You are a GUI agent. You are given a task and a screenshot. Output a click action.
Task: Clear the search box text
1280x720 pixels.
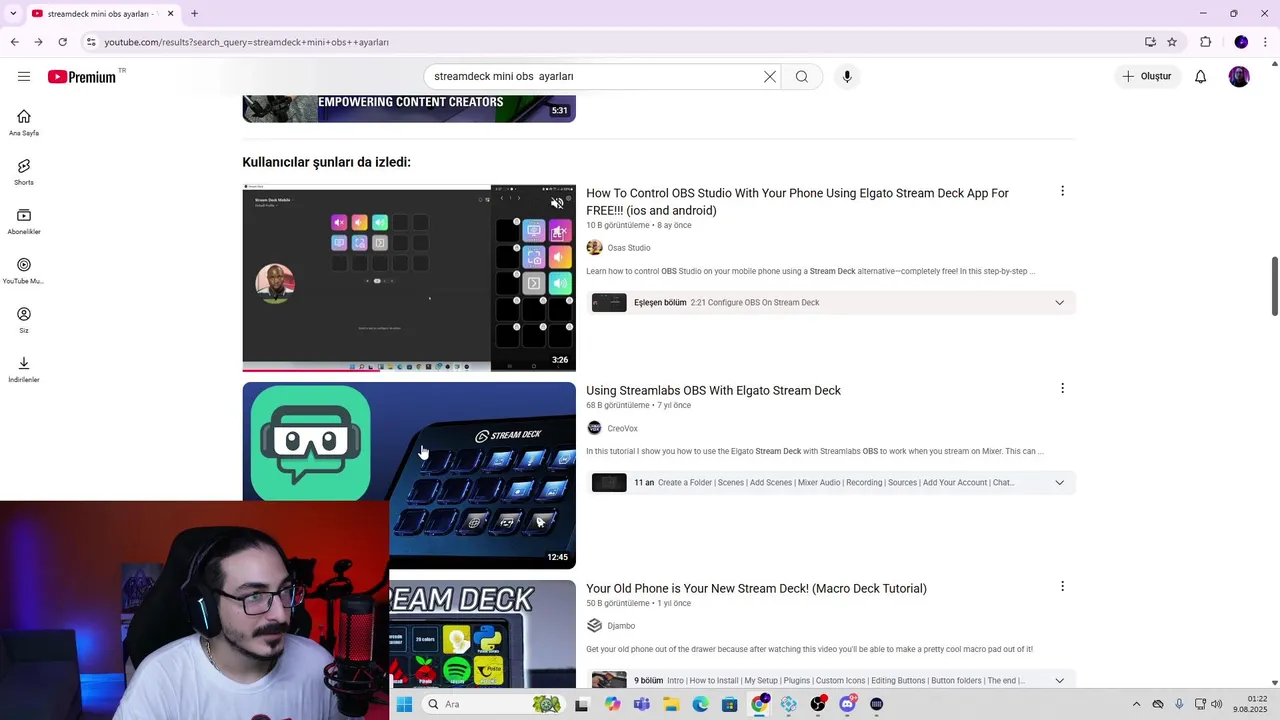coord(770,77)
